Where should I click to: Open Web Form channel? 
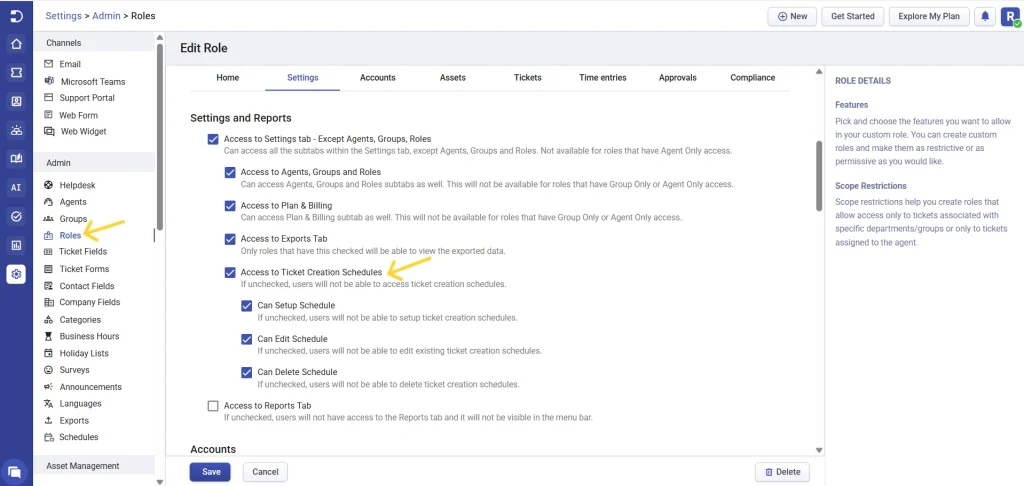pyautogui.click(x=78, y=115)
